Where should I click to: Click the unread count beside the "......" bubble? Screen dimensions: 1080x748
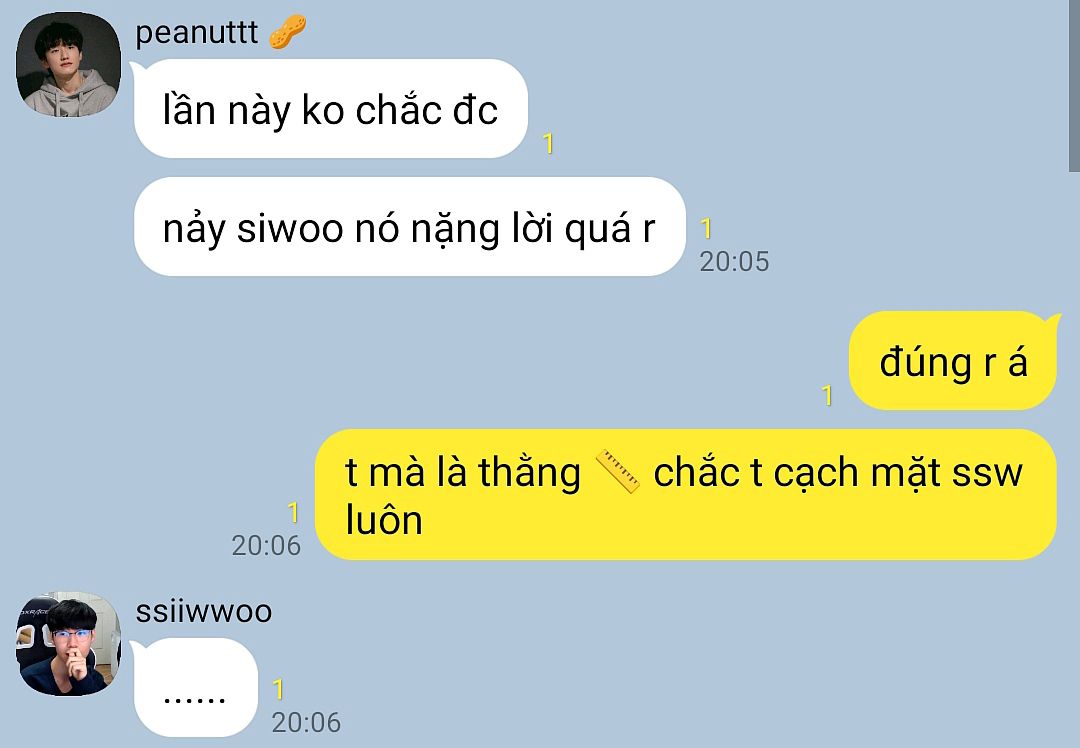(x=278, y=689)
